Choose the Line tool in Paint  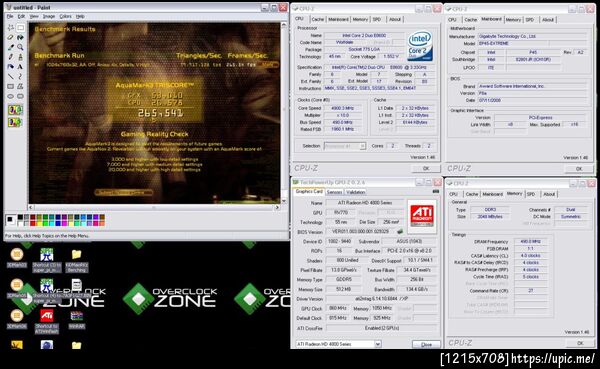click(11, 77)
